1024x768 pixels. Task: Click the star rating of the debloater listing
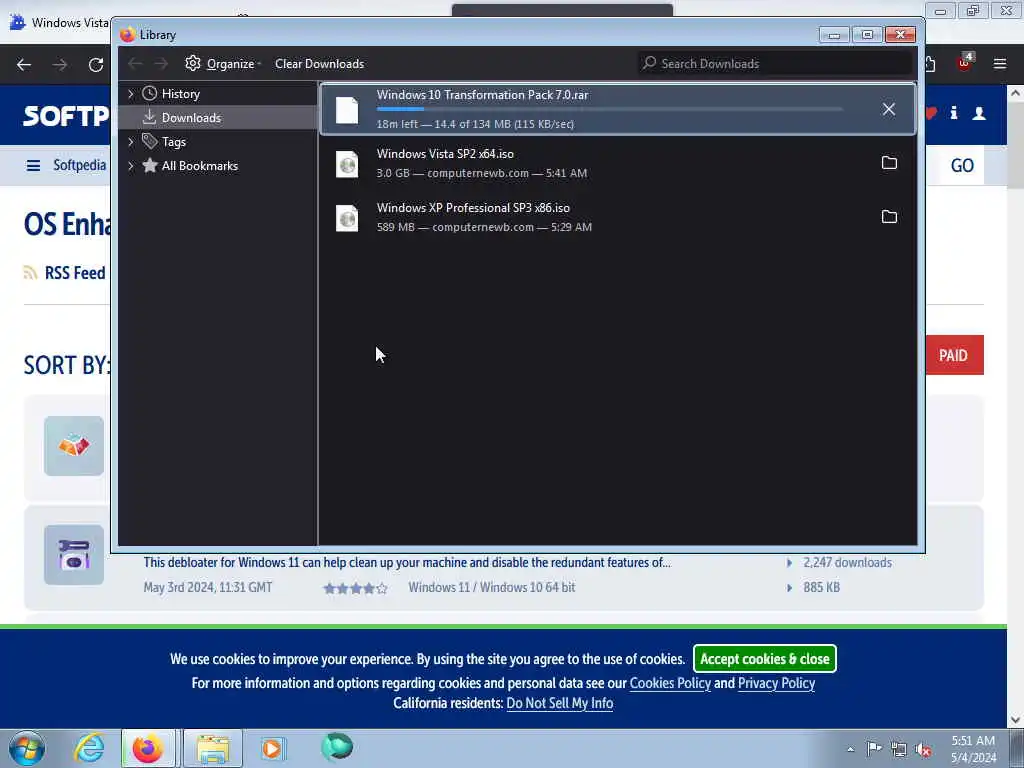pyautogui.click(x=356, y=588)
